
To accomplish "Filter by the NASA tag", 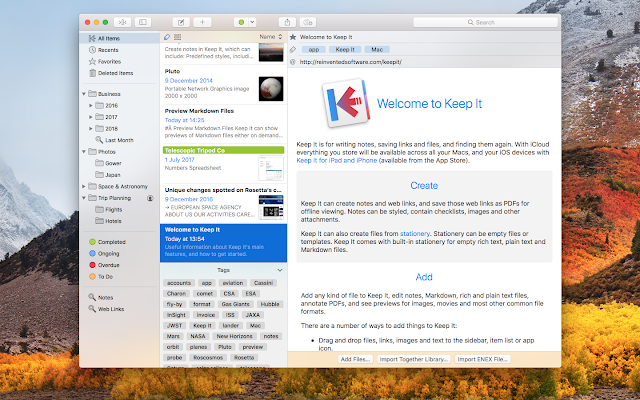I will pyautogui.click(x=198, y=336).
